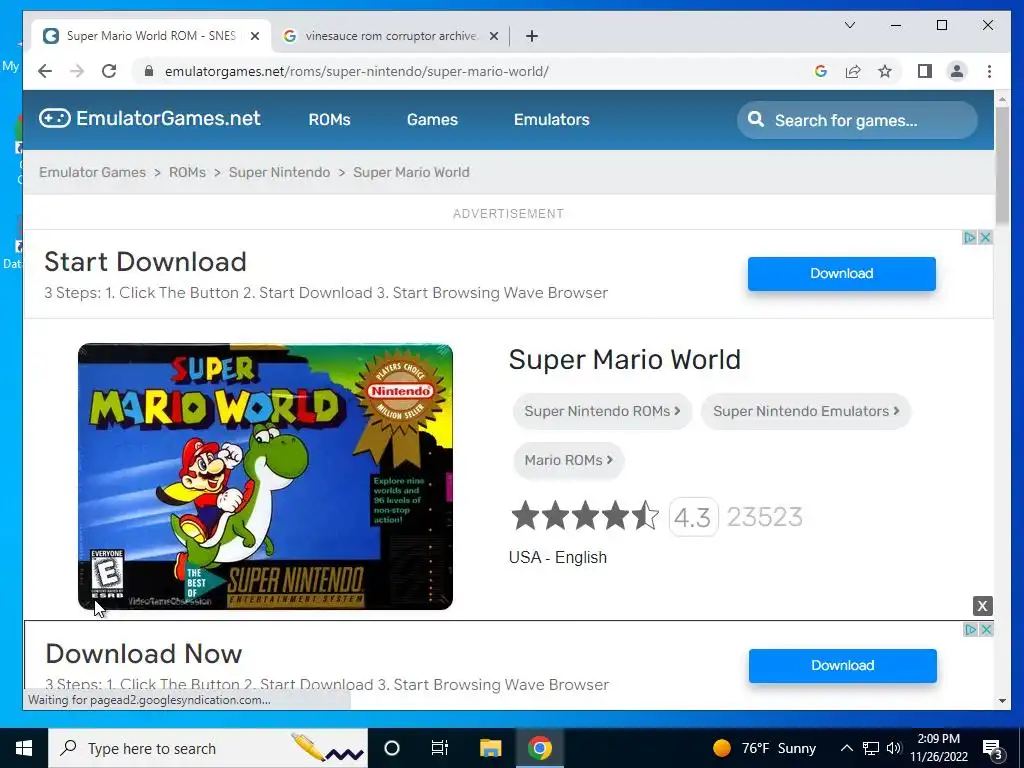Open Super Nintendo ROMs tag
The image size is (1024, 768).
(602, 411)
